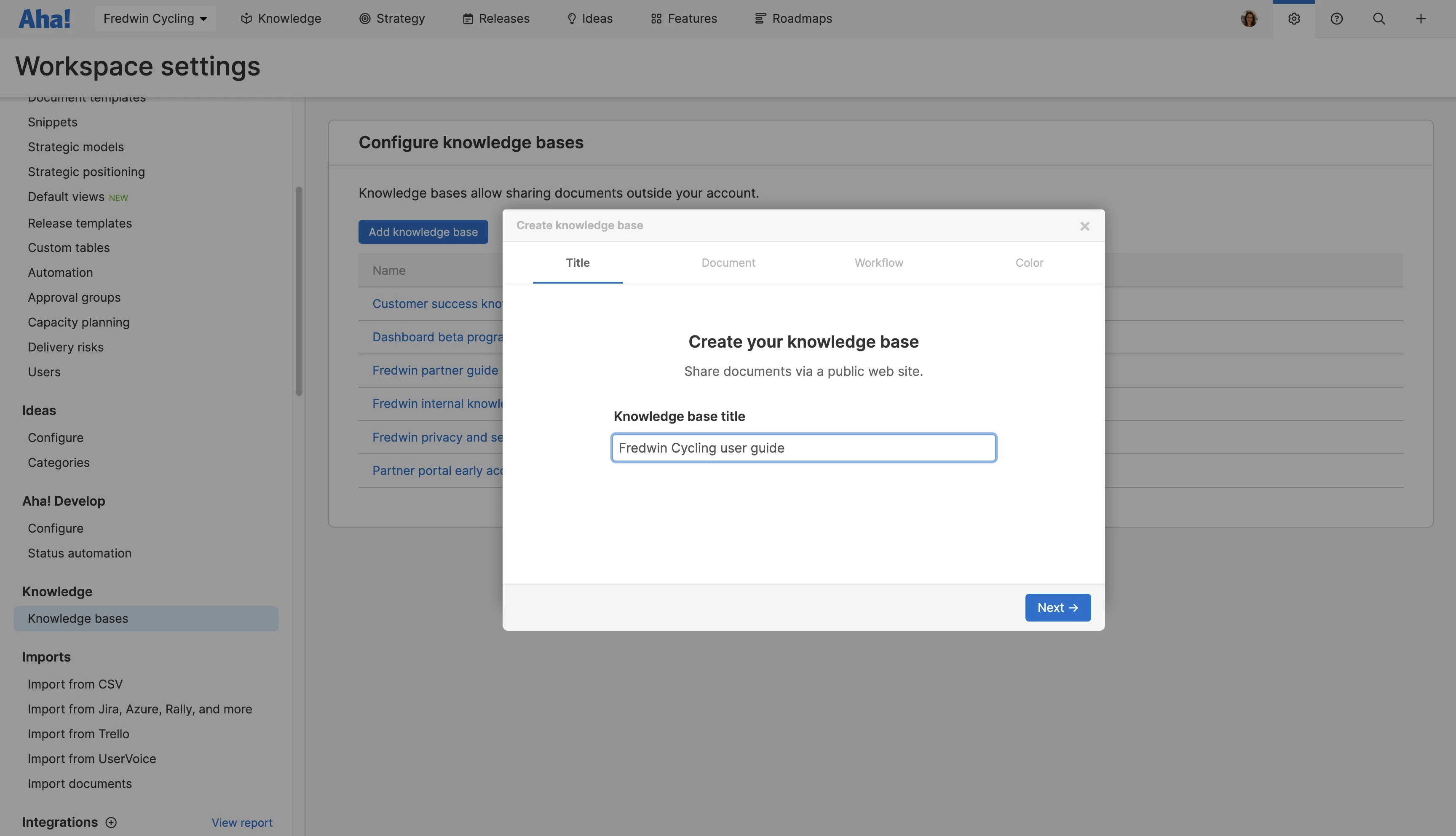The height and width of the screenshot is (836, 1456).
Task: Switch to the Document step tab
Action: tap(728, 263)
